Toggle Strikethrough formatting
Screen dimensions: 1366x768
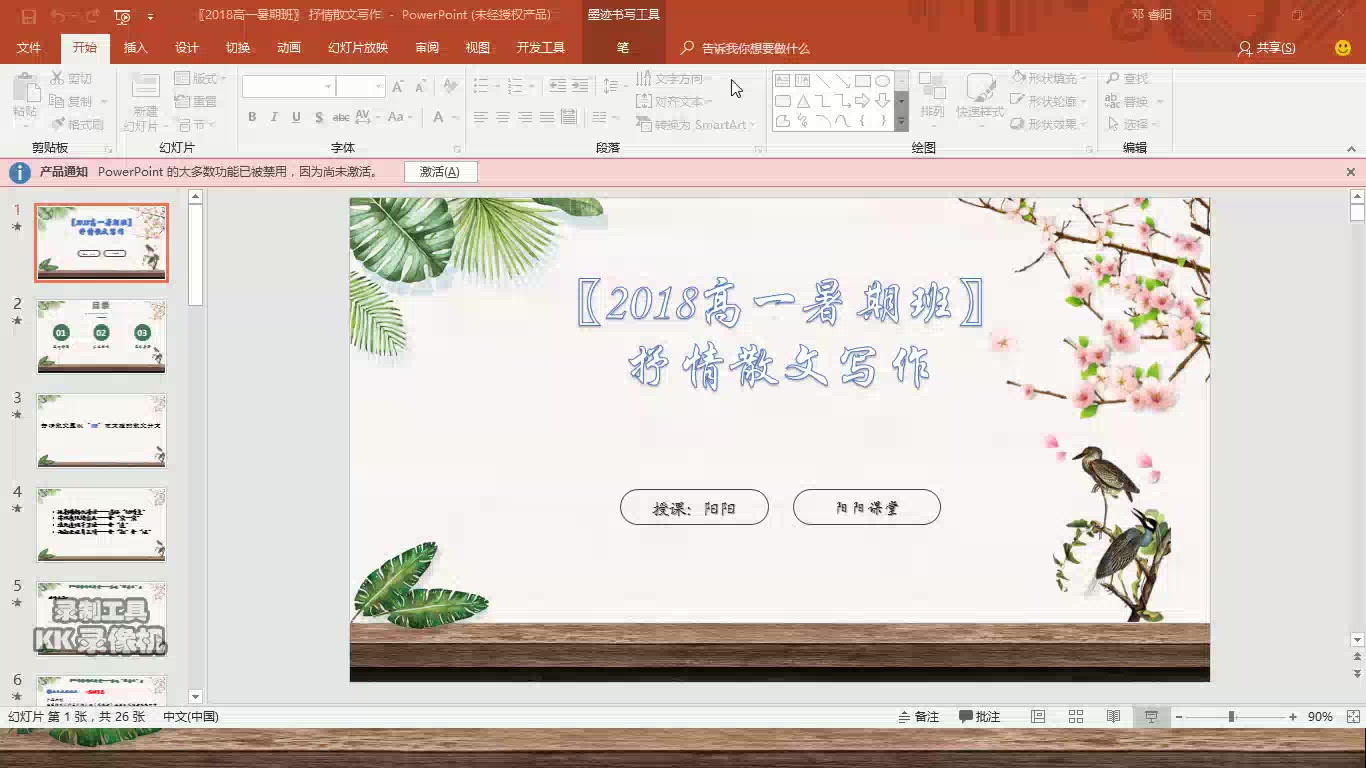[341, 117]
